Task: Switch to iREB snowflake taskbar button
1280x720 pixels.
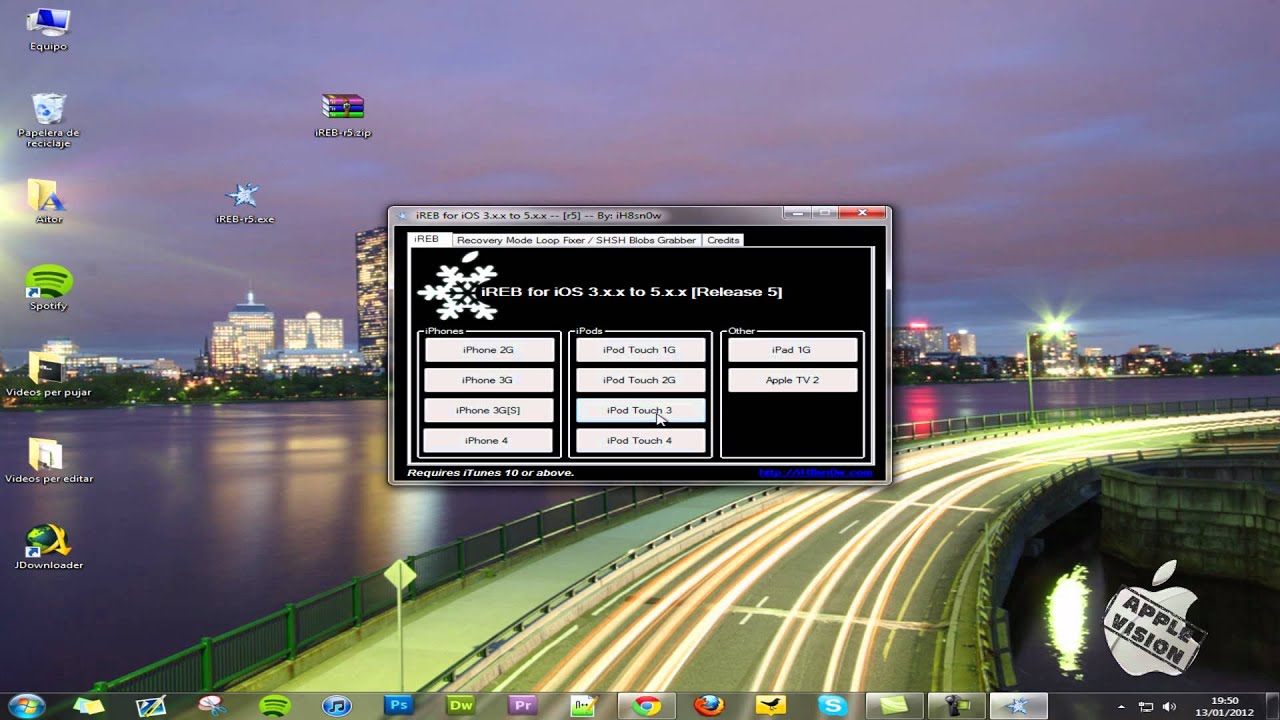Action: tap(1019, 705)
